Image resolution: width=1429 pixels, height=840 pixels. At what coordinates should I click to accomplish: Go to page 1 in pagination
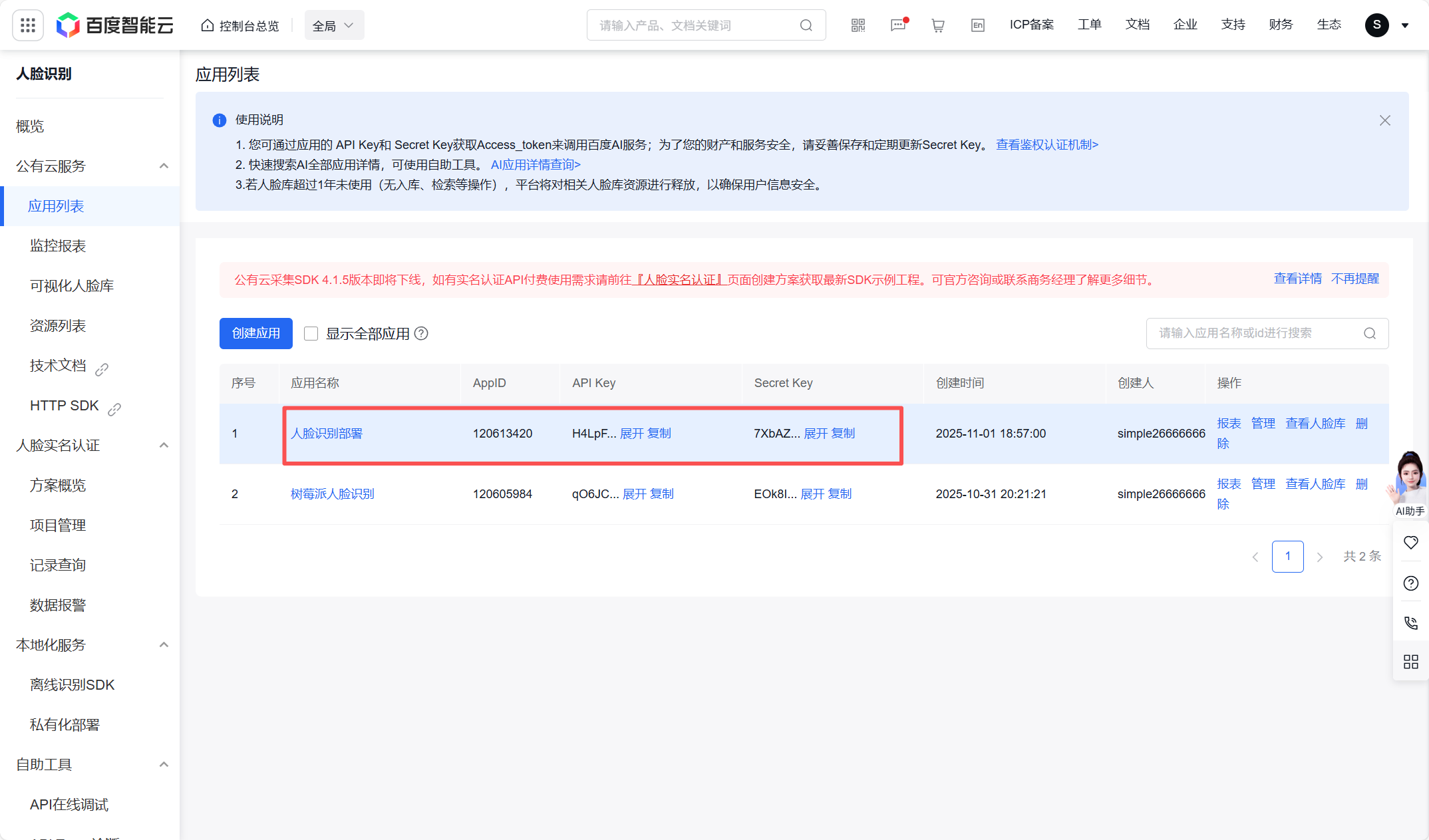click(1287, 556)
